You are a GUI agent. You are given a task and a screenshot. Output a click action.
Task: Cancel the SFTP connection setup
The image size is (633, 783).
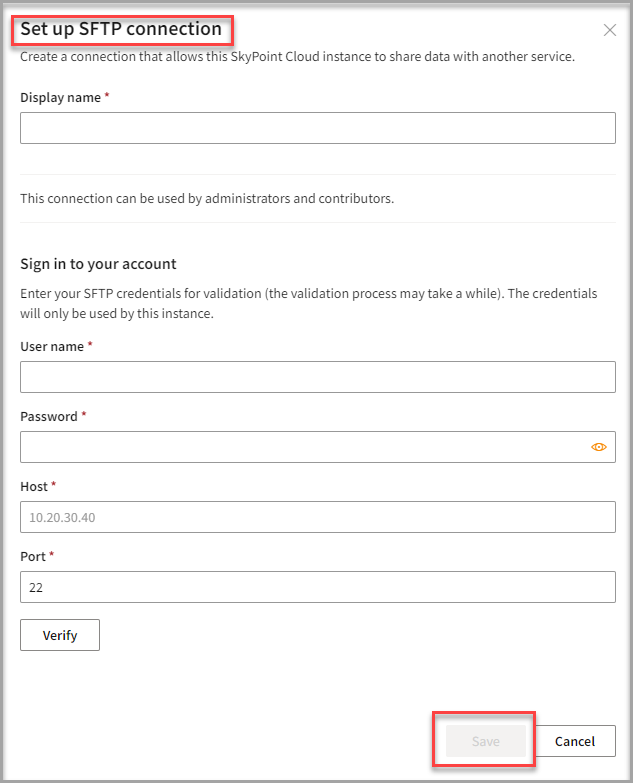pyautogui.click(x=575, y=741)
